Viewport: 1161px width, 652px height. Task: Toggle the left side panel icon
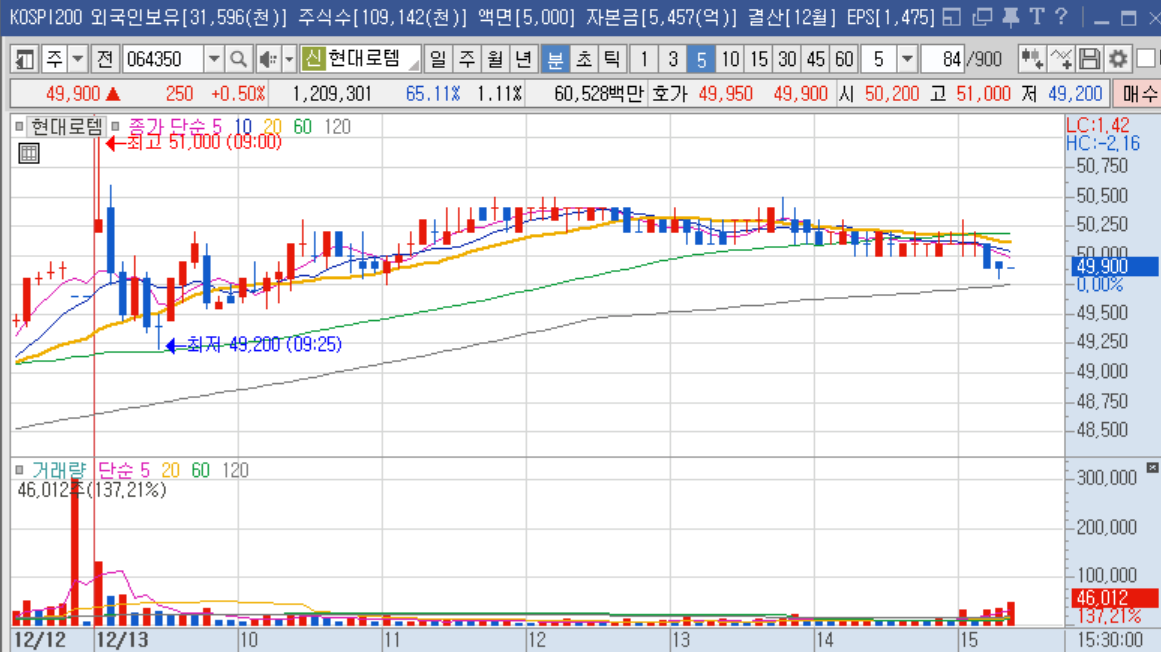[24, 59]
